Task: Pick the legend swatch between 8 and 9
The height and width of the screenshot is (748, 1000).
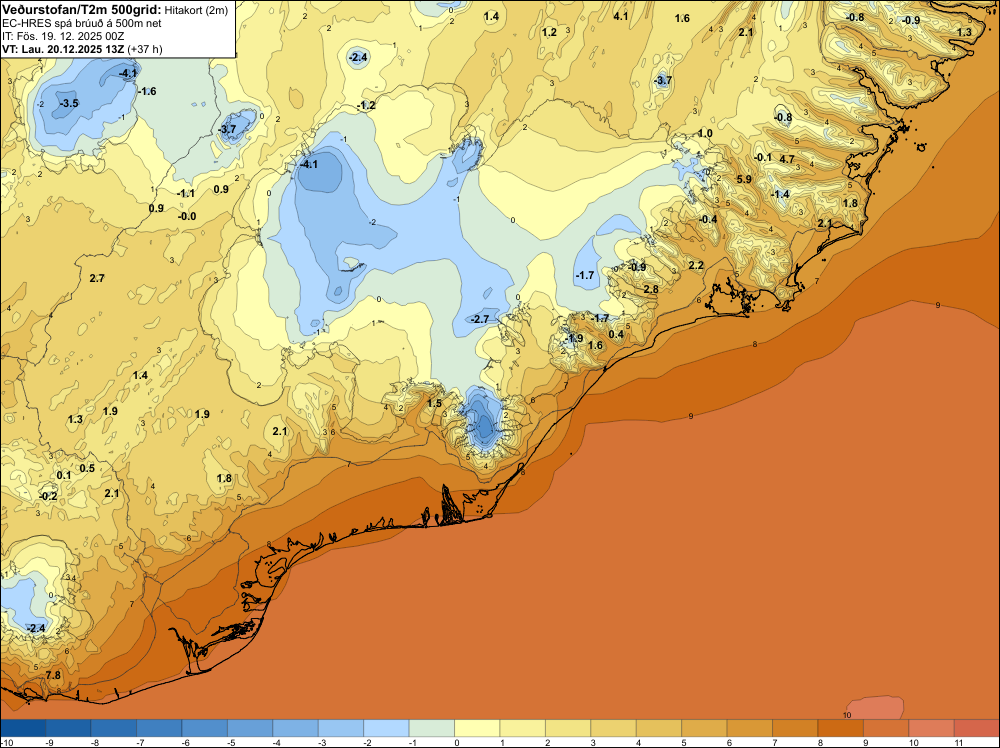Action: coord(841,728)
